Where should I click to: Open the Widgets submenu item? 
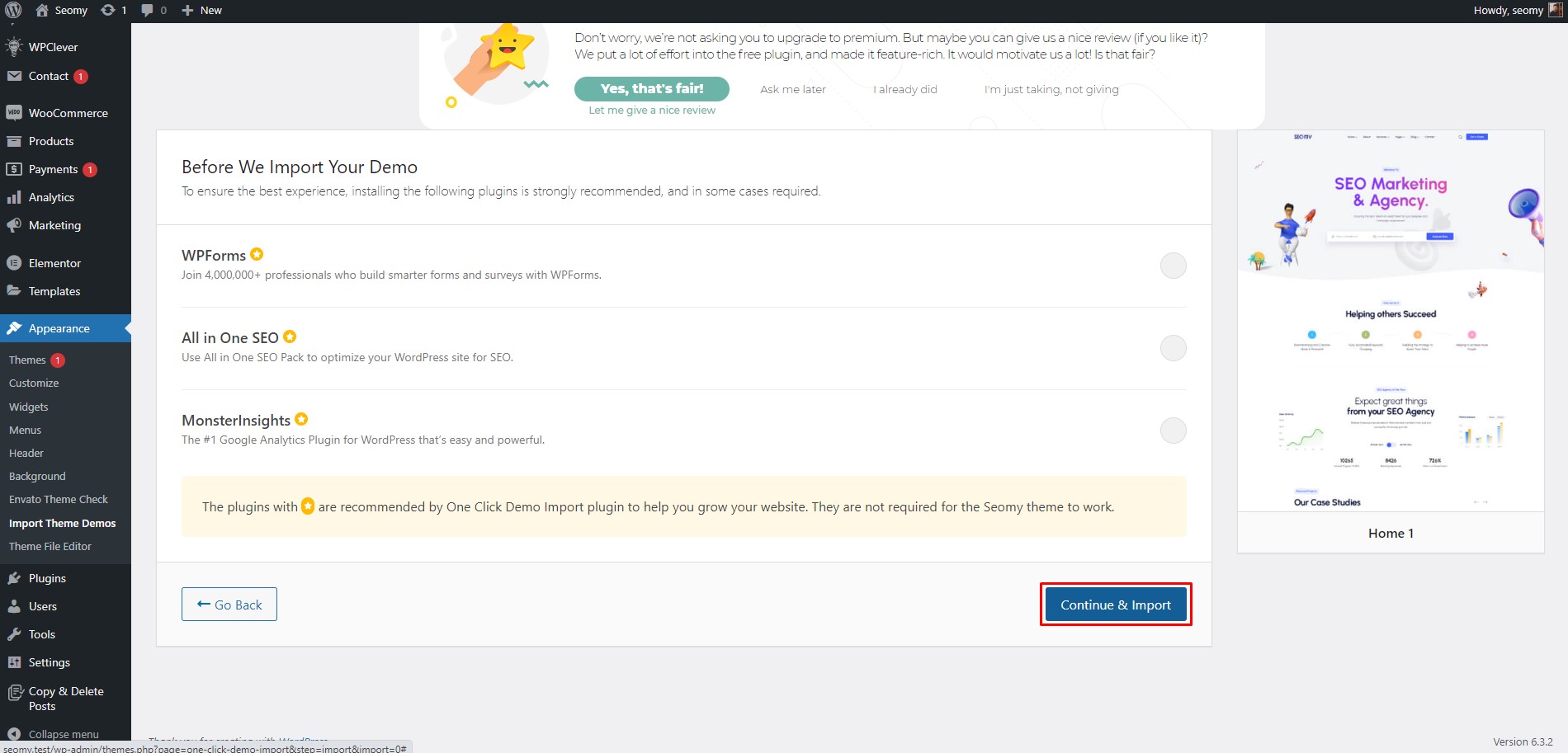[x=29, y=407]
